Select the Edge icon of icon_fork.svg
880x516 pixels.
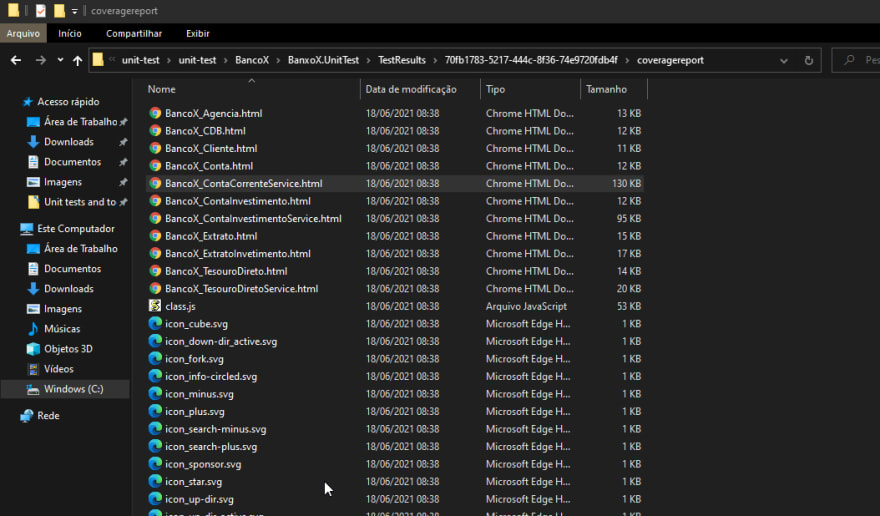(155, 359)
